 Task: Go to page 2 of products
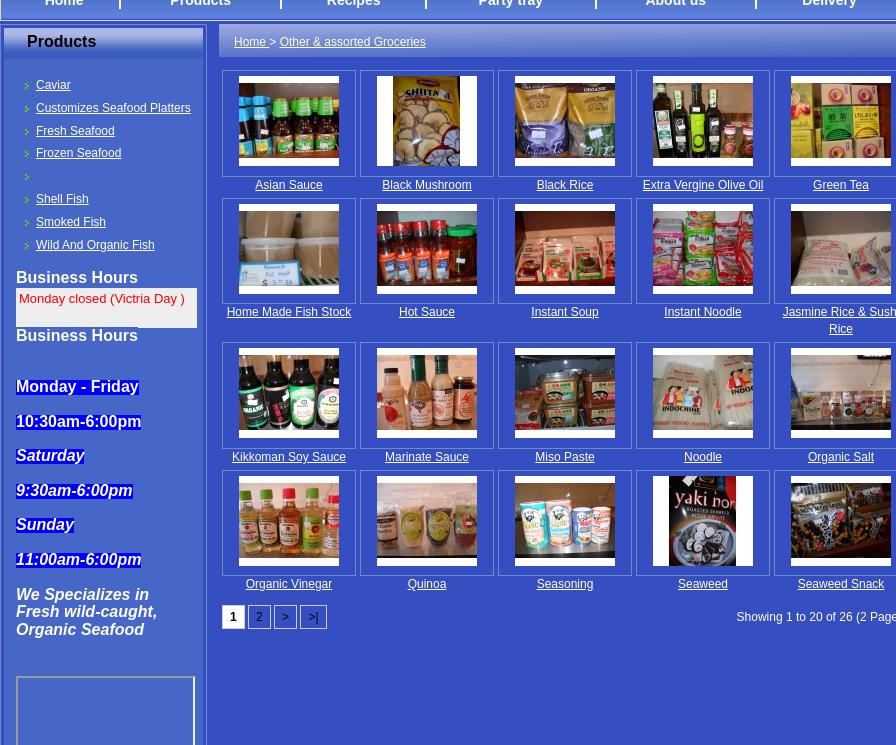[259, 617]
